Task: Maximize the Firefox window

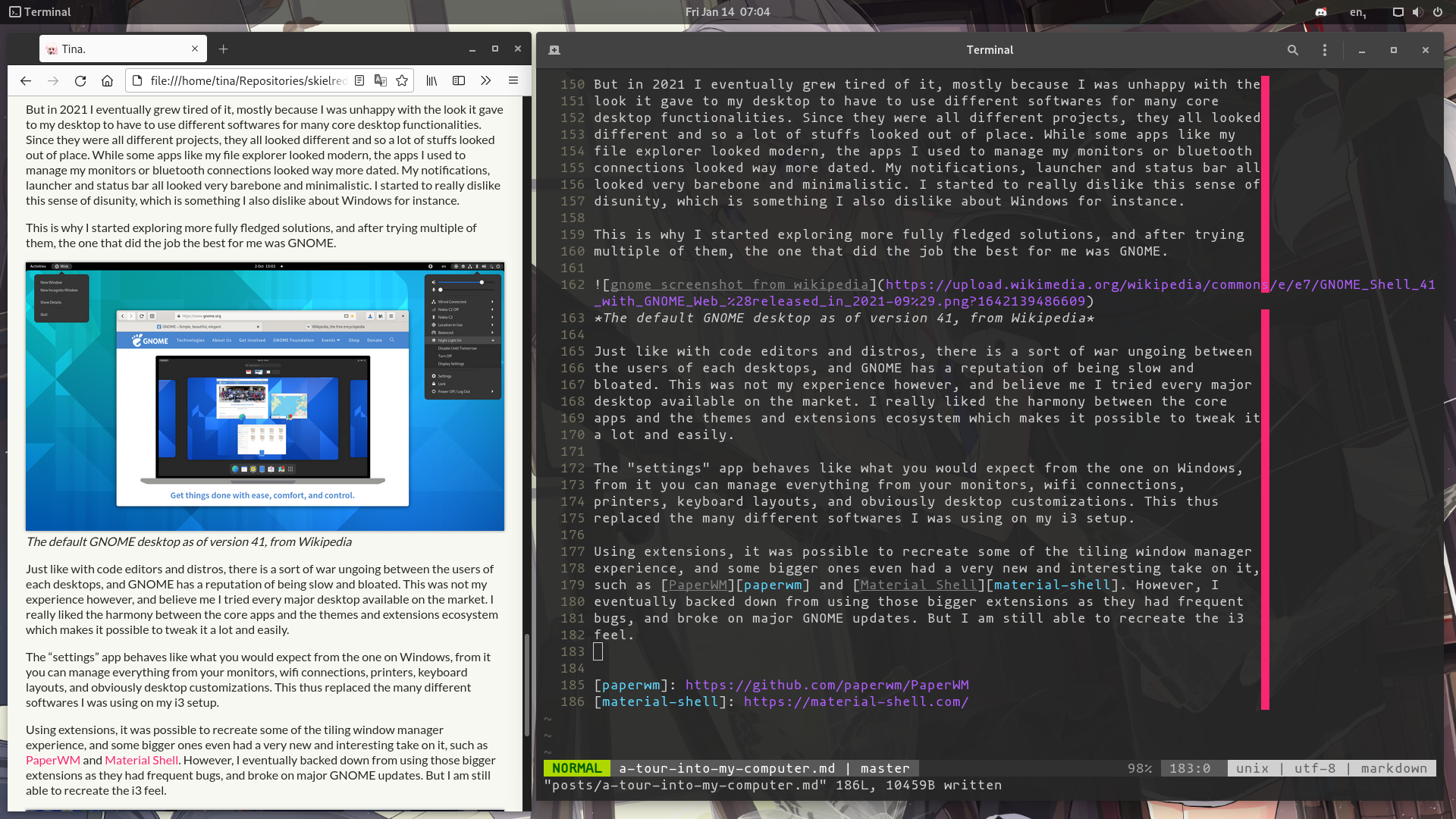Action: click(x=495, y=49)
